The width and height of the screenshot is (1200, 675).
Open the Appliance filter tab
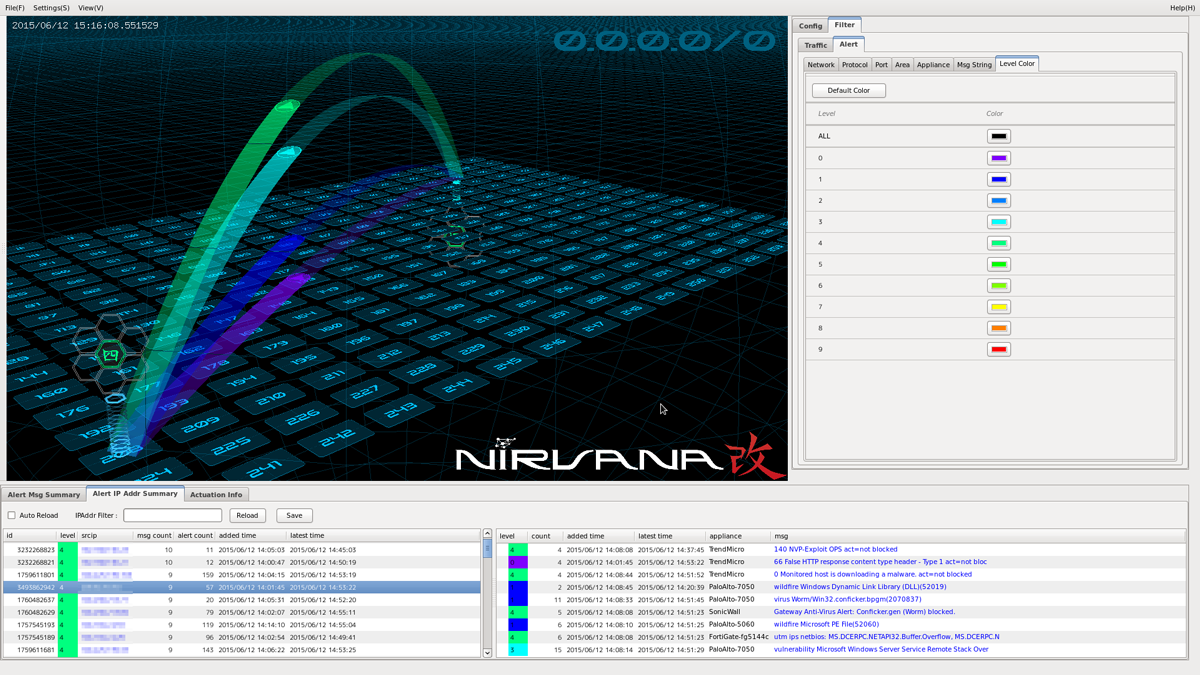[x=933, y=65]
